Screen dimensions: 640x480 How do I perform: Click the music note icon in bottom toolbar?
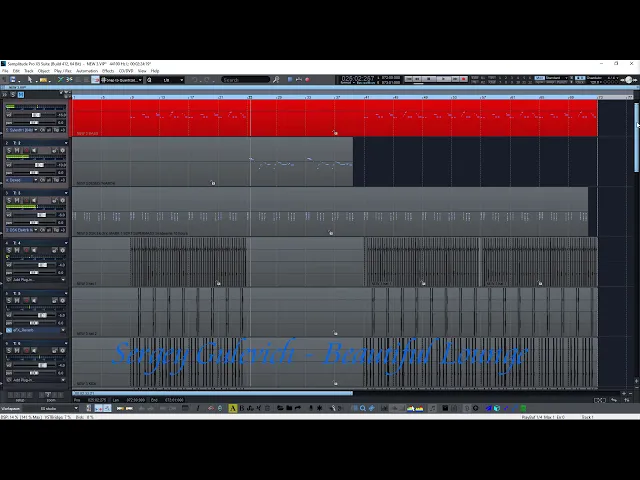pos(432,408)
